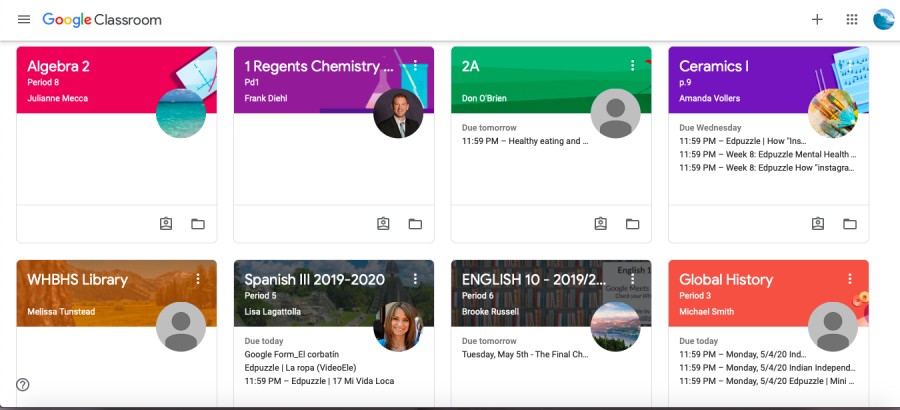Go to the Google Classroom home logo

pos(102,20)
